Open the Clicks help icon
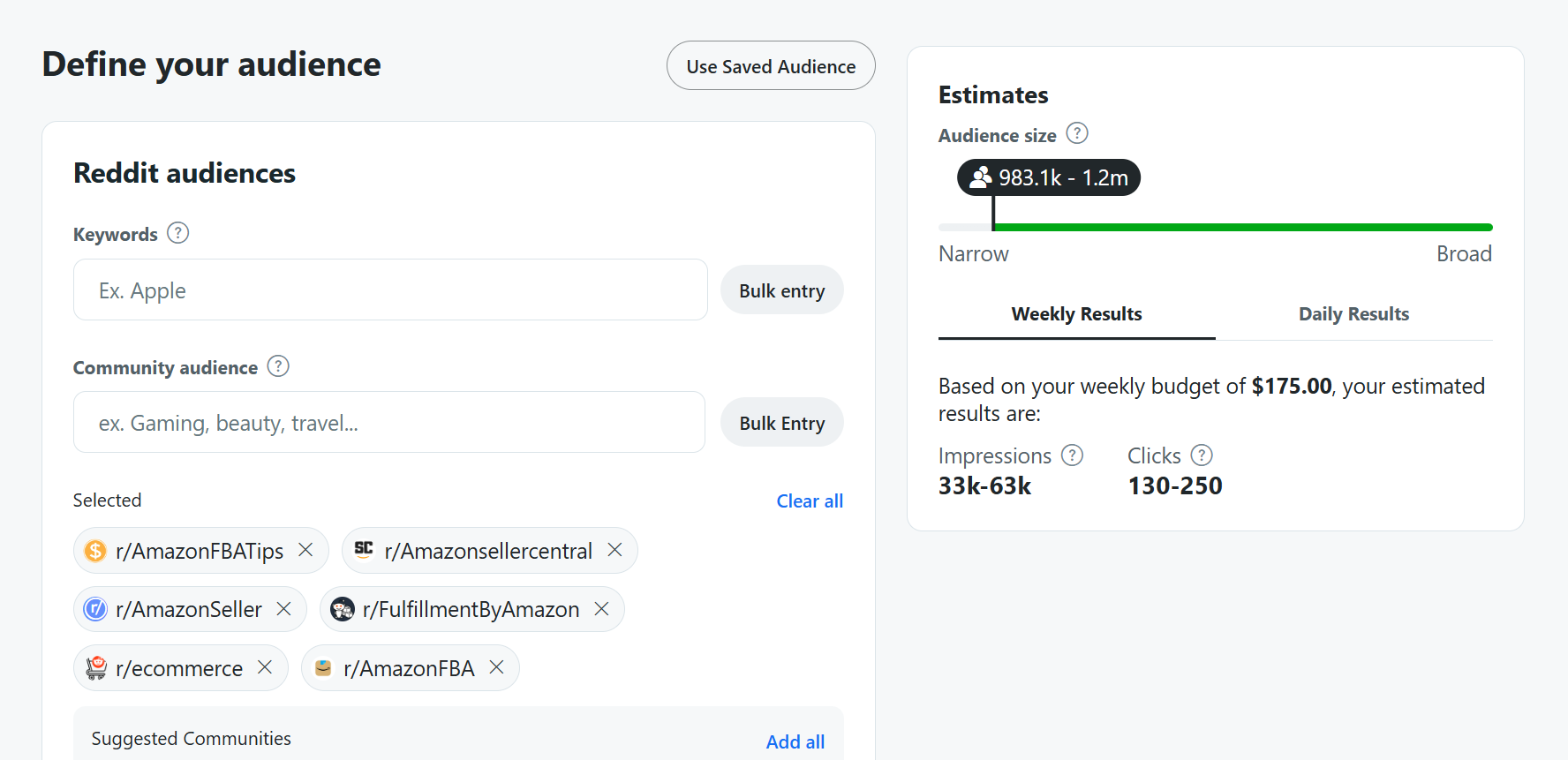 tap(1202, 455)
